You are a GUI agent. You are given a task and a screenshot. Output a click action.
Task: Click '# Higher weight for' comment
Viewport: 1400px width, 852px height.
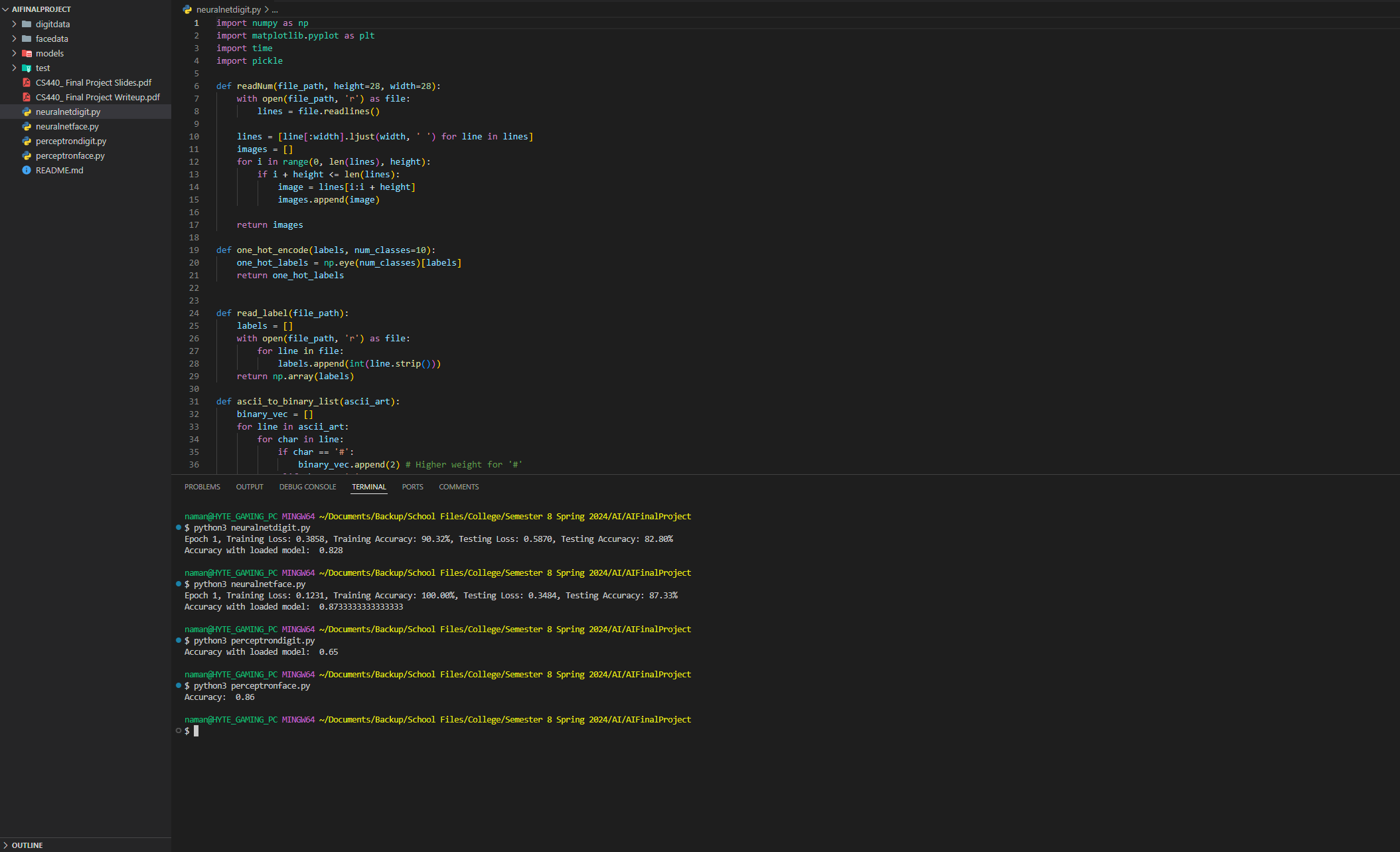pyautogui.click(x=454, y=465)
